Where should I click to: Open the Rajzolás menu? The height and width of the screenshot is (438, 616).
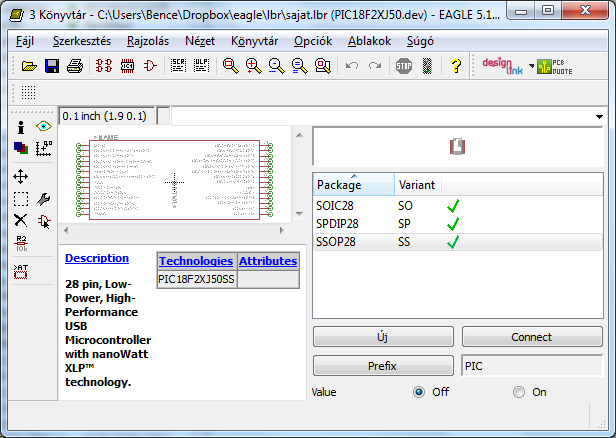[148, 41]
